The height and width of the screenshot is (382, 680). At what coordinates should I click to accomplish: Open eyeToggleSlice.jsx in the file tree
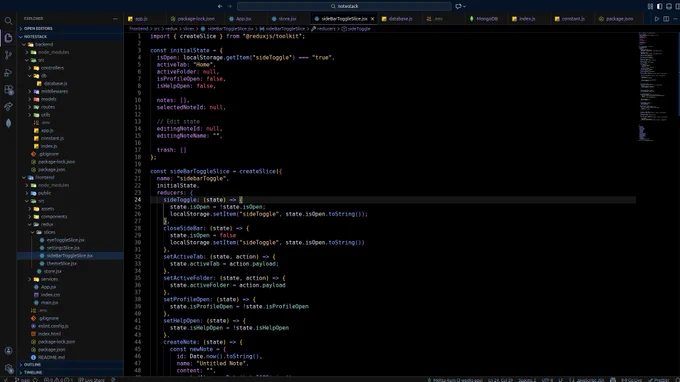[70, 240]
